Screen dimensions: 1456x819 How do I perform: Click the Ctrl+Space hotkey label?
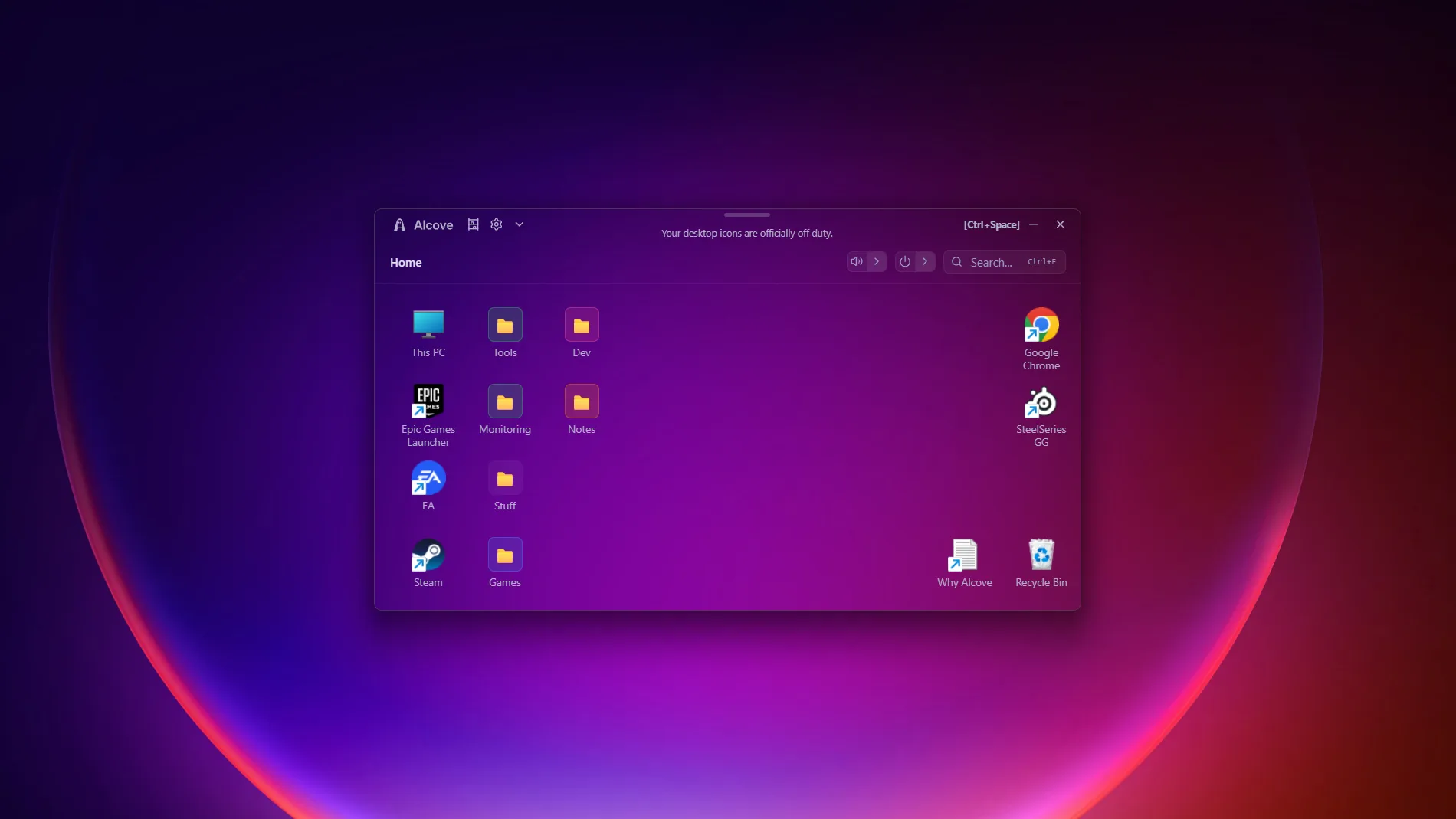992,224
